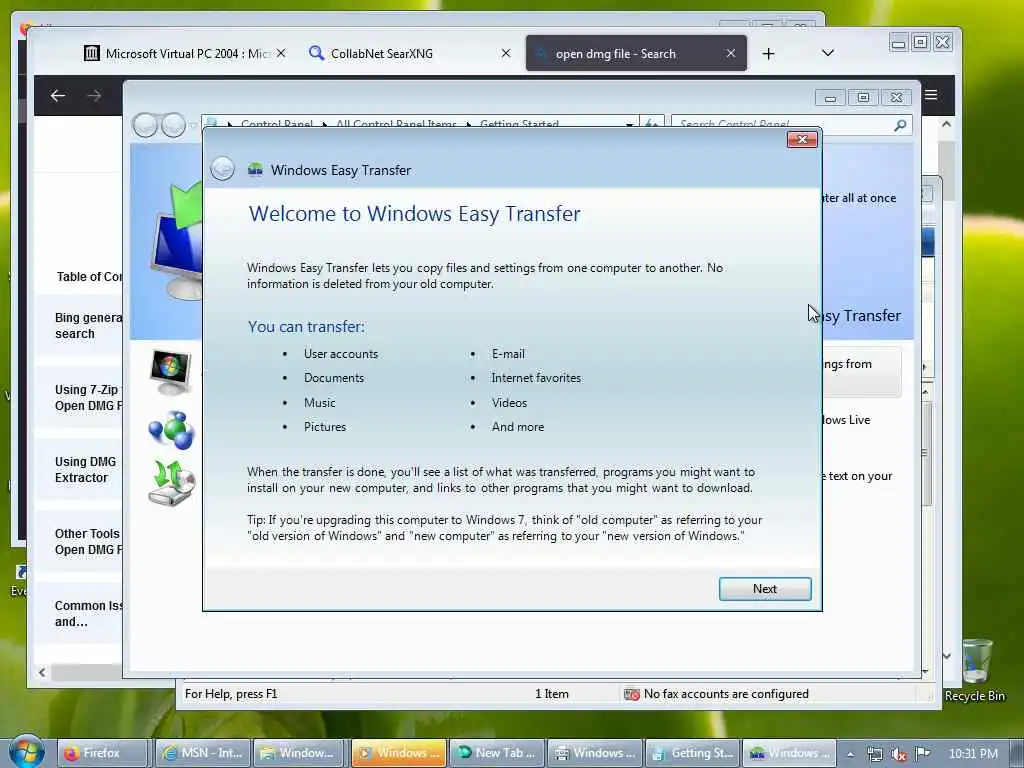
Task: Select the Back up files icon
Action: click(172, 483)
